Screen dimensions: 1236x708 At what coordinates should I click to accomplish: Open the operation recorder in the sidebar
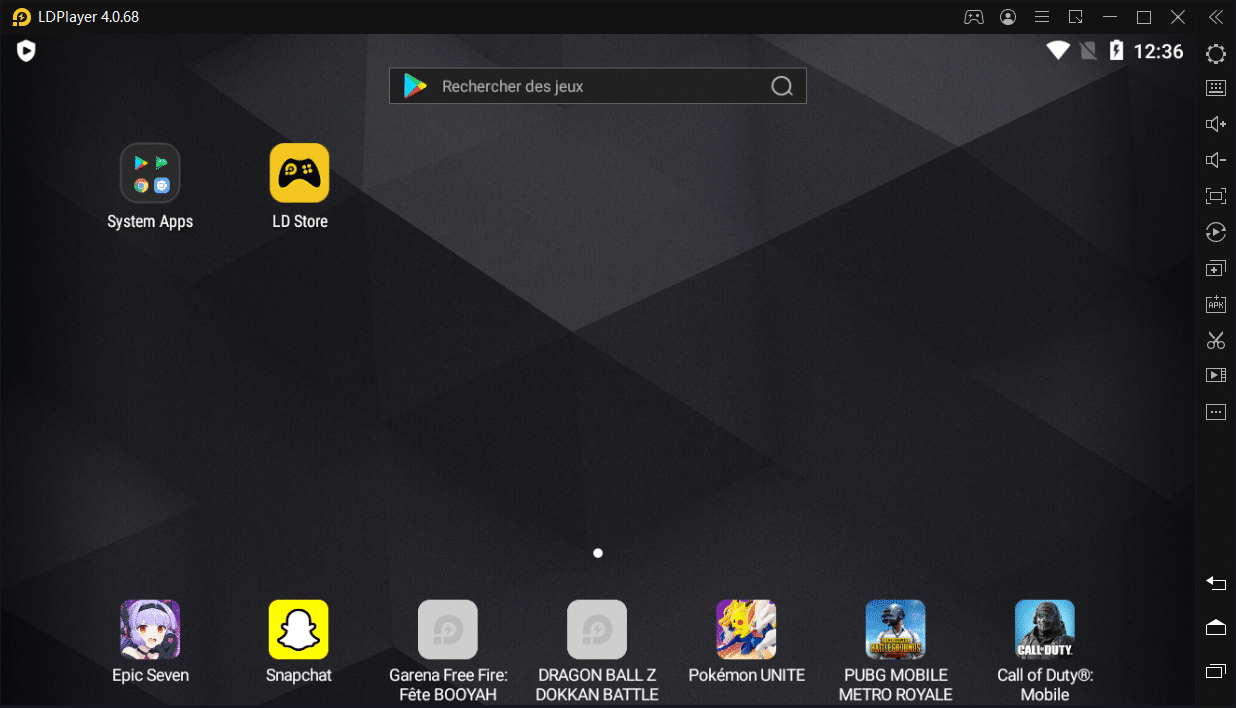coord(1216,232)
